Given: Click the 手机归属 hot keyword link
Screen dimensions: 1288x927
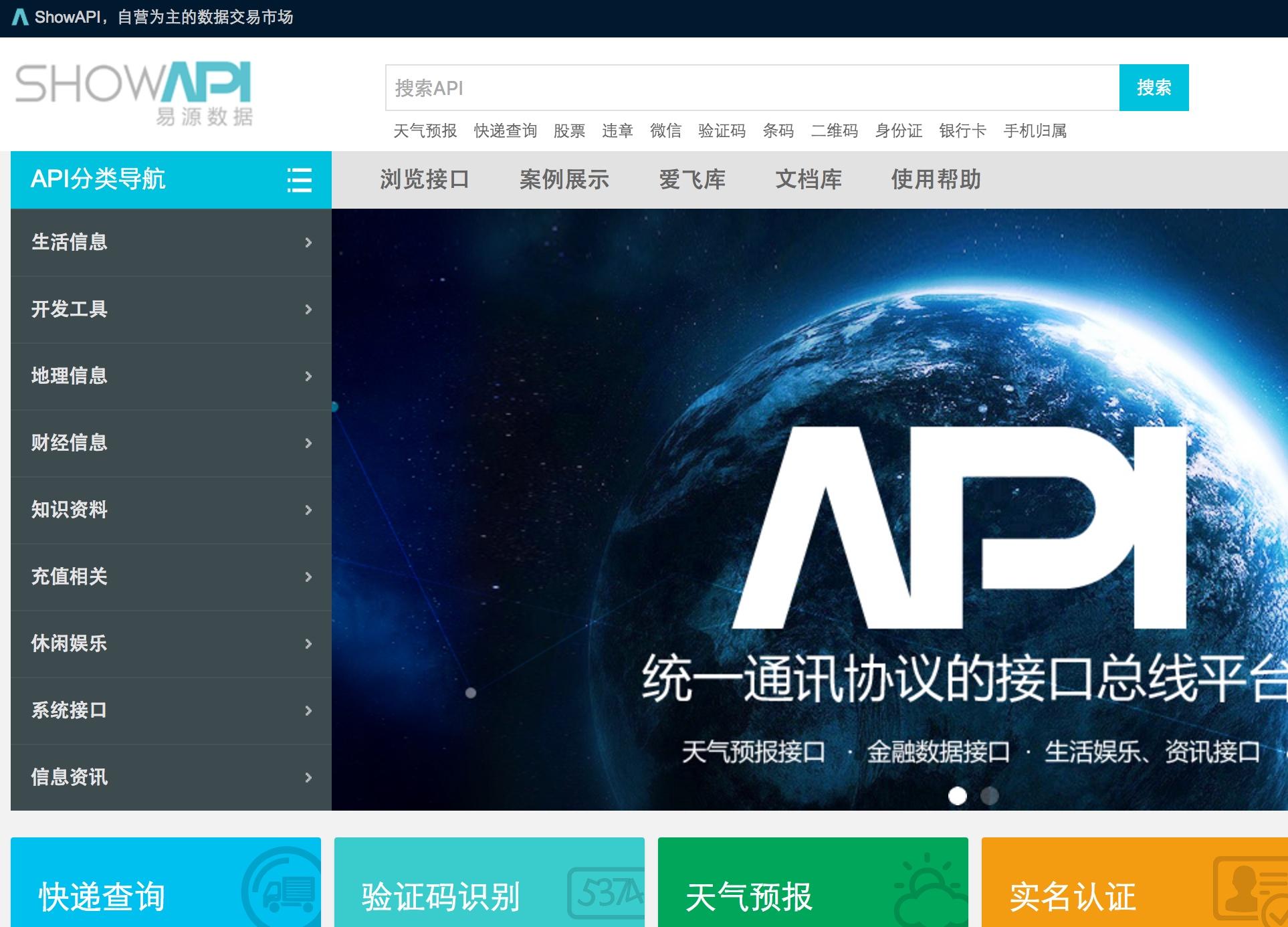Looking at the screenshot, I should tap(1035, 130).
